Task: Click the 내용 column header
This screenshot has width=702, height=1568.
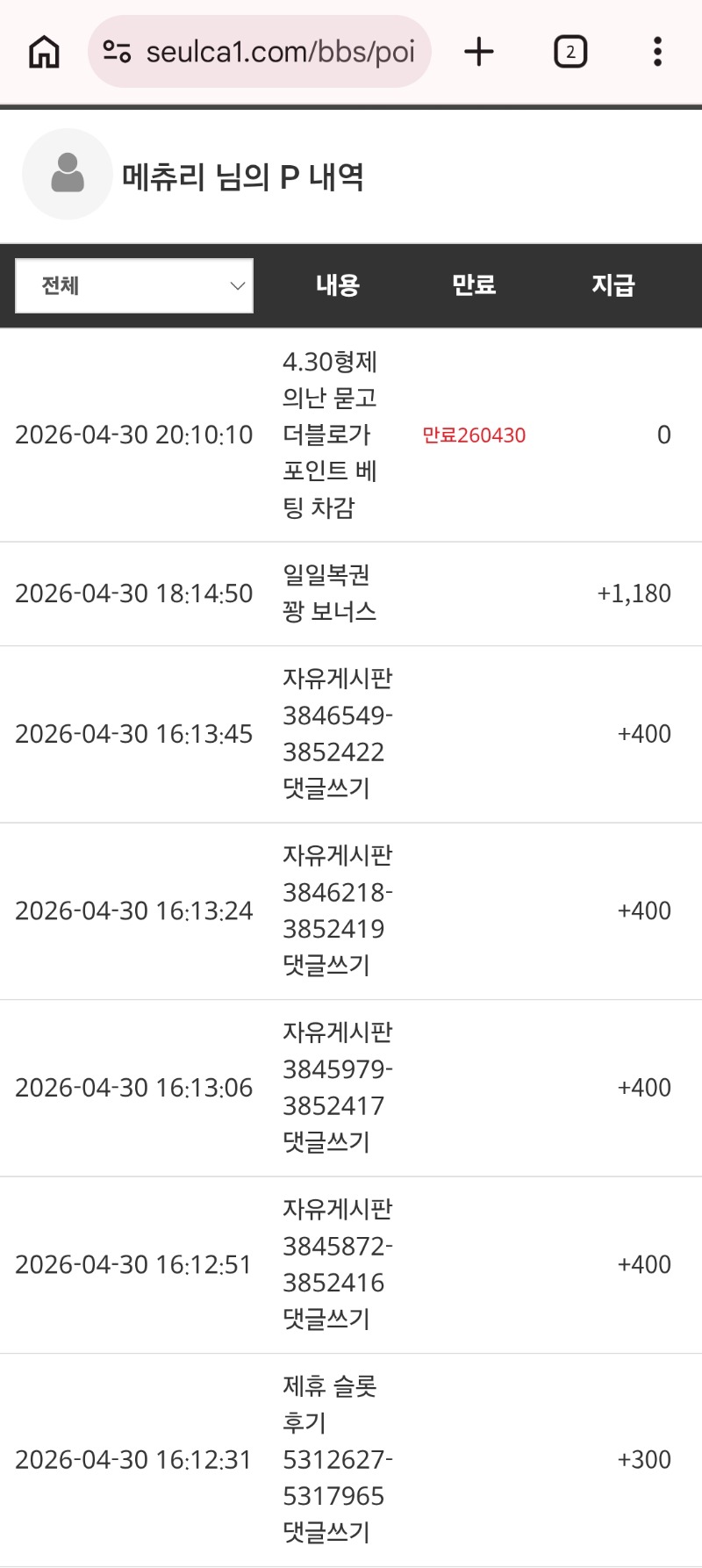Action: tap(338, 285)
